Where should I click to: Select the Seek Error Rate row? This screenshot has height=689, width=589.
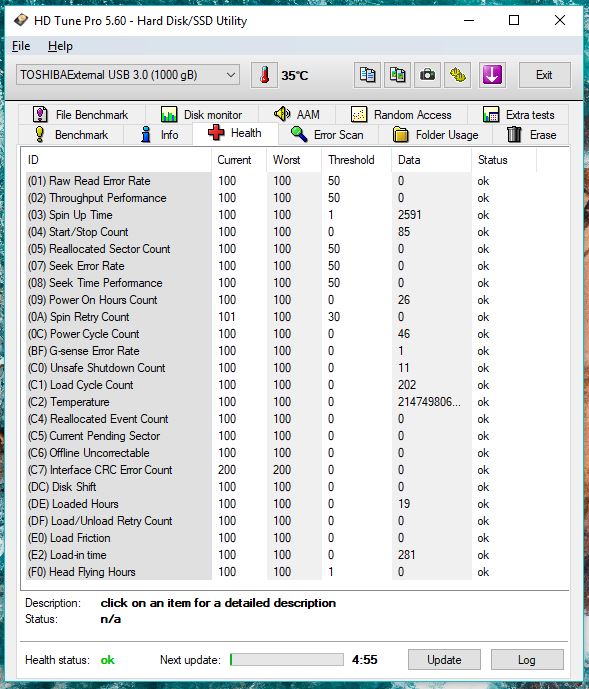pos(281,266)
